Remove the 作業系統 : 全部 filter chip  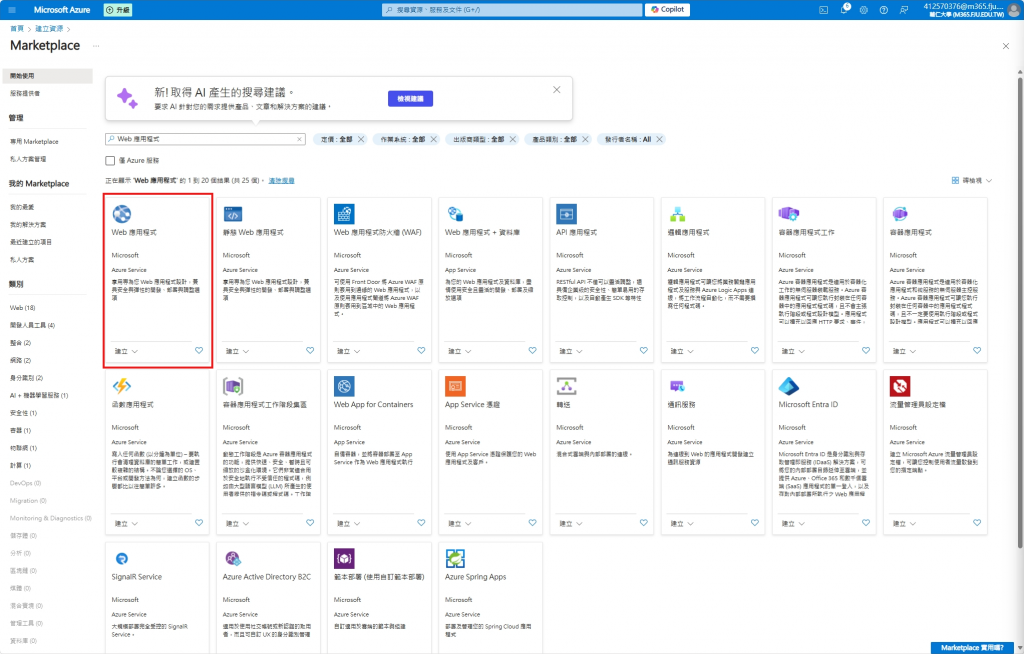pos(434,139)
